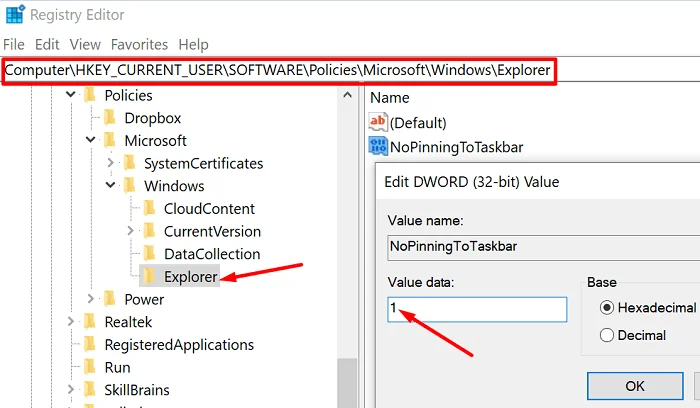Select the CloudContent folder icon
The image size is (700, 408).
pos(149,209)
